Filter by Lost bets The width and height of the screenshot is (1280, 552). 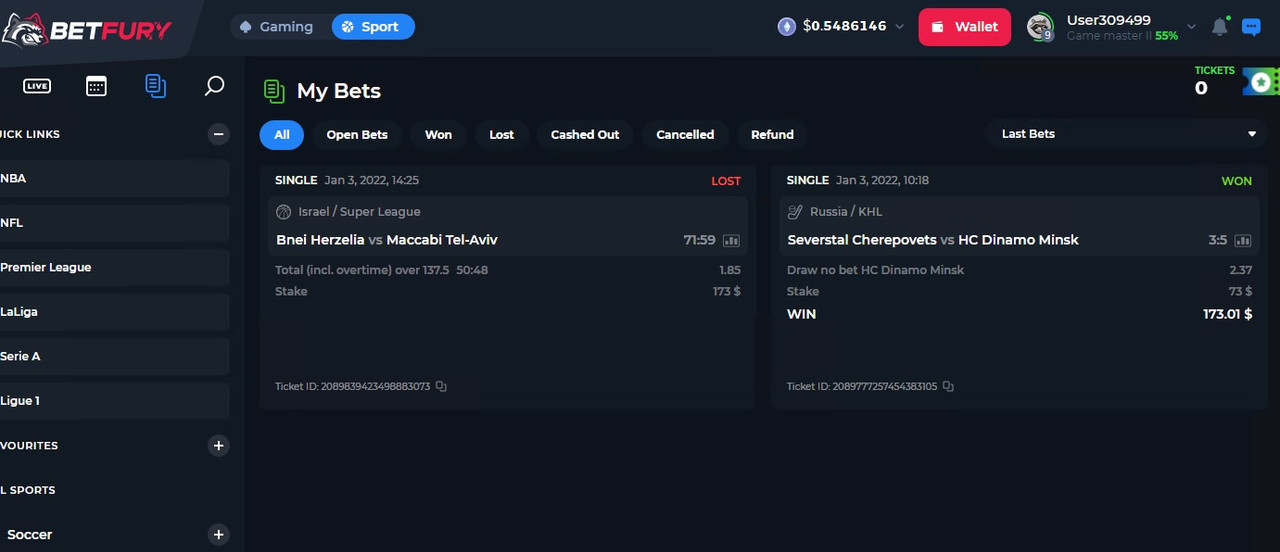point(501,134)
